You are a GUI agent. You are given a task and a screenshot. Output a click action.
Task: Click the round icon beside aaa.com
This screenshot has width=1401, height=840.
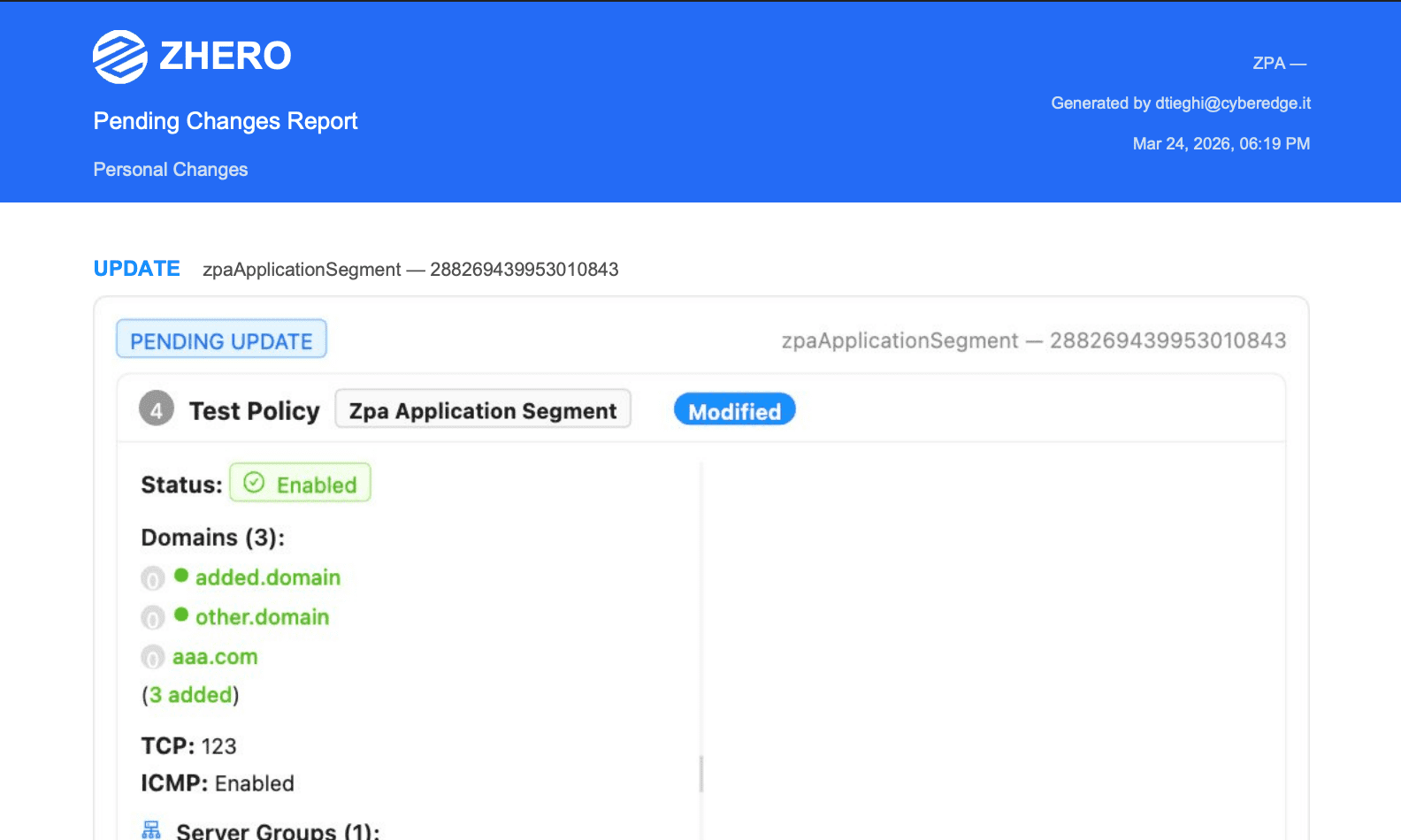click(x=153, y=658)
